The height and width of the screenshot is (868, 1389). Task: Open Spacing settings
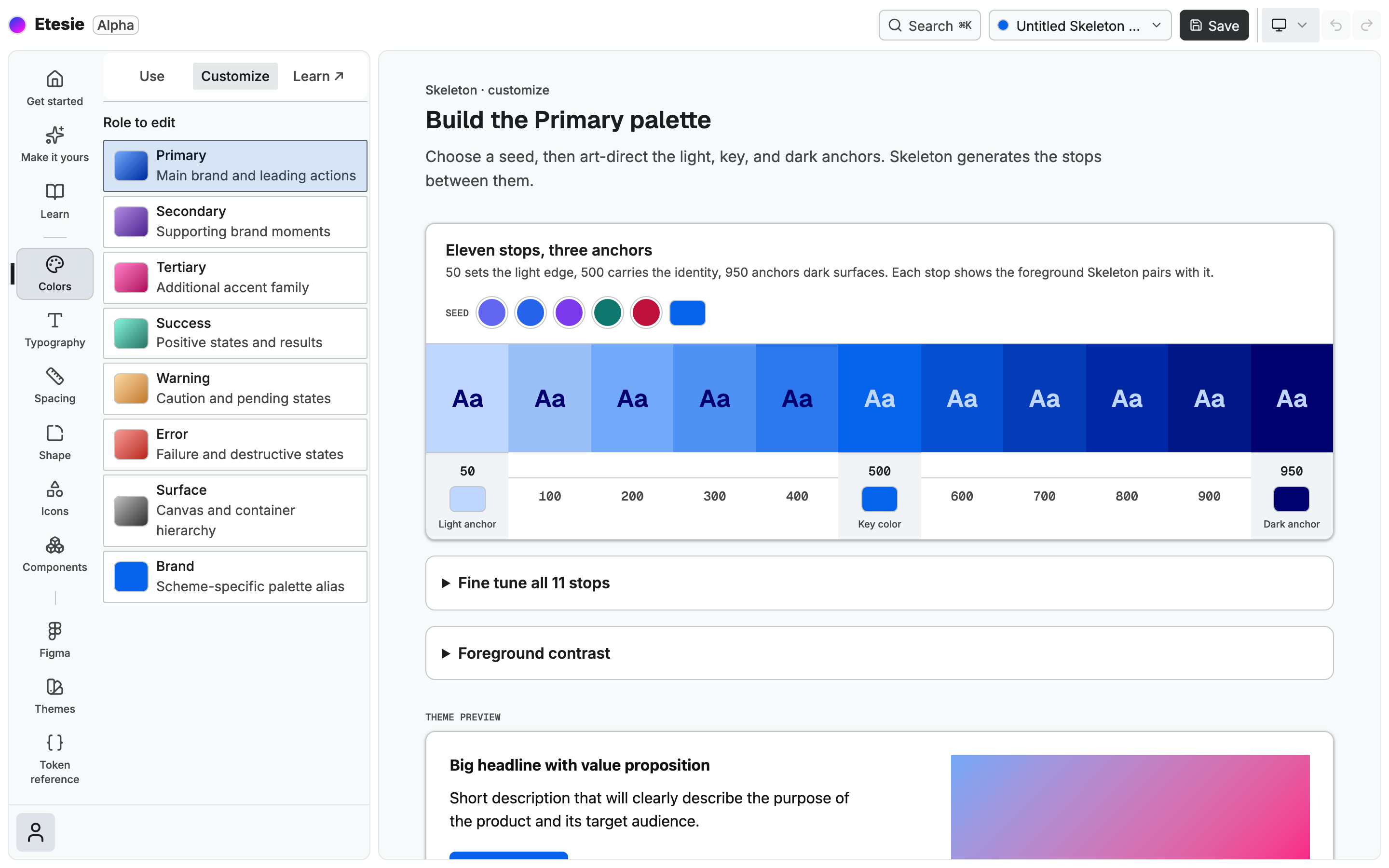point(54,385)
